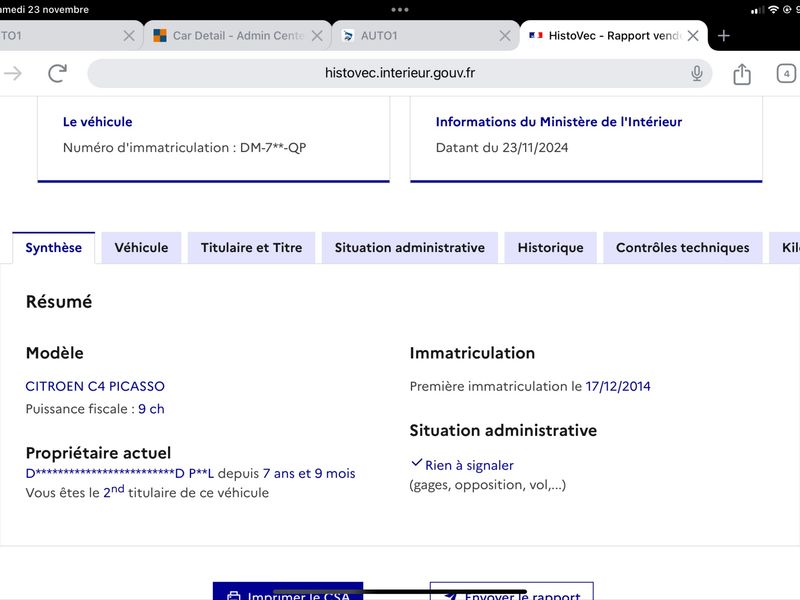Reload the page with refresh icon
Screen dimensions: 800x600
point(57,73)
